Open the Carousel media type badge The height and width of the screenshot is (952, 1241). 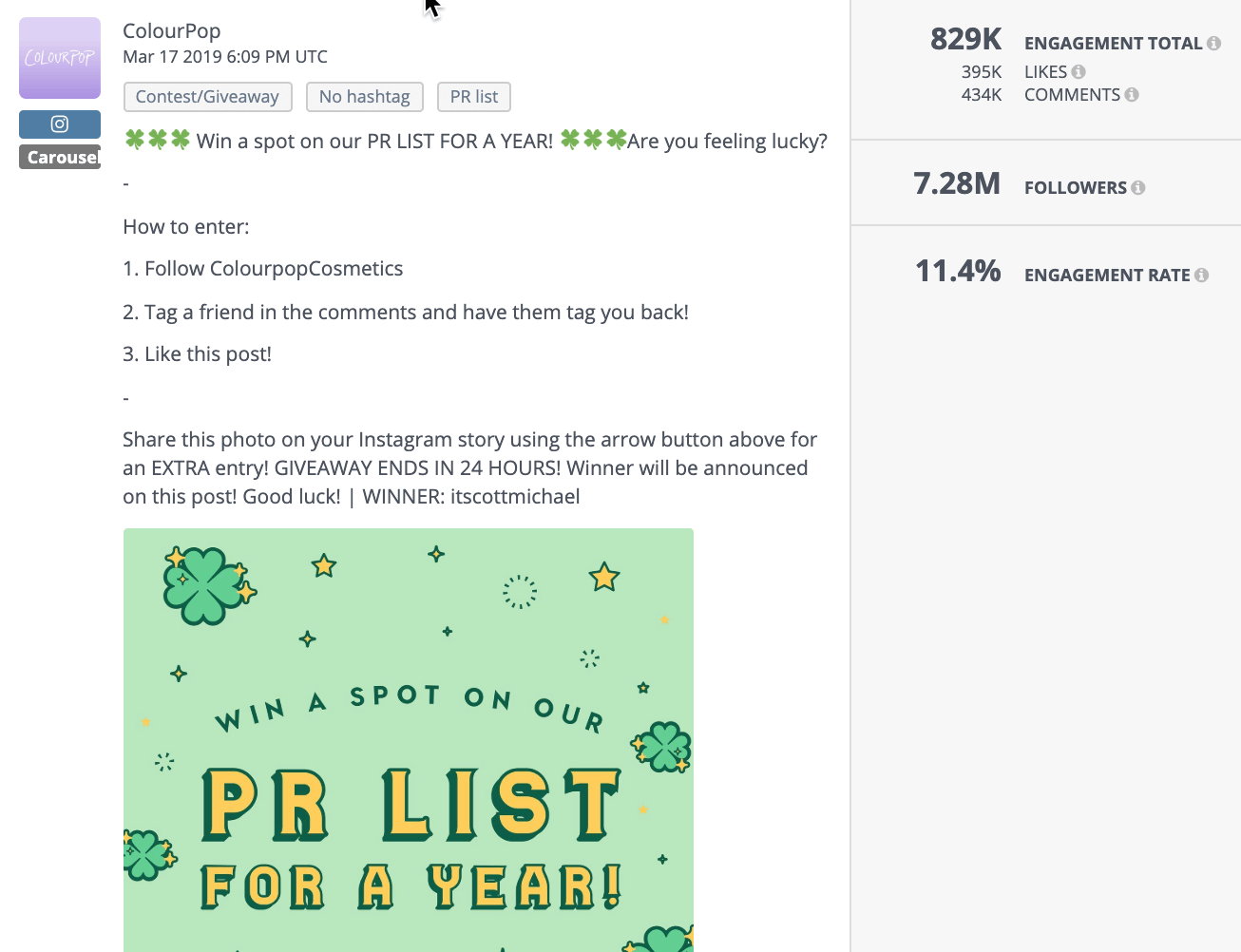click(x=60, y=157)
